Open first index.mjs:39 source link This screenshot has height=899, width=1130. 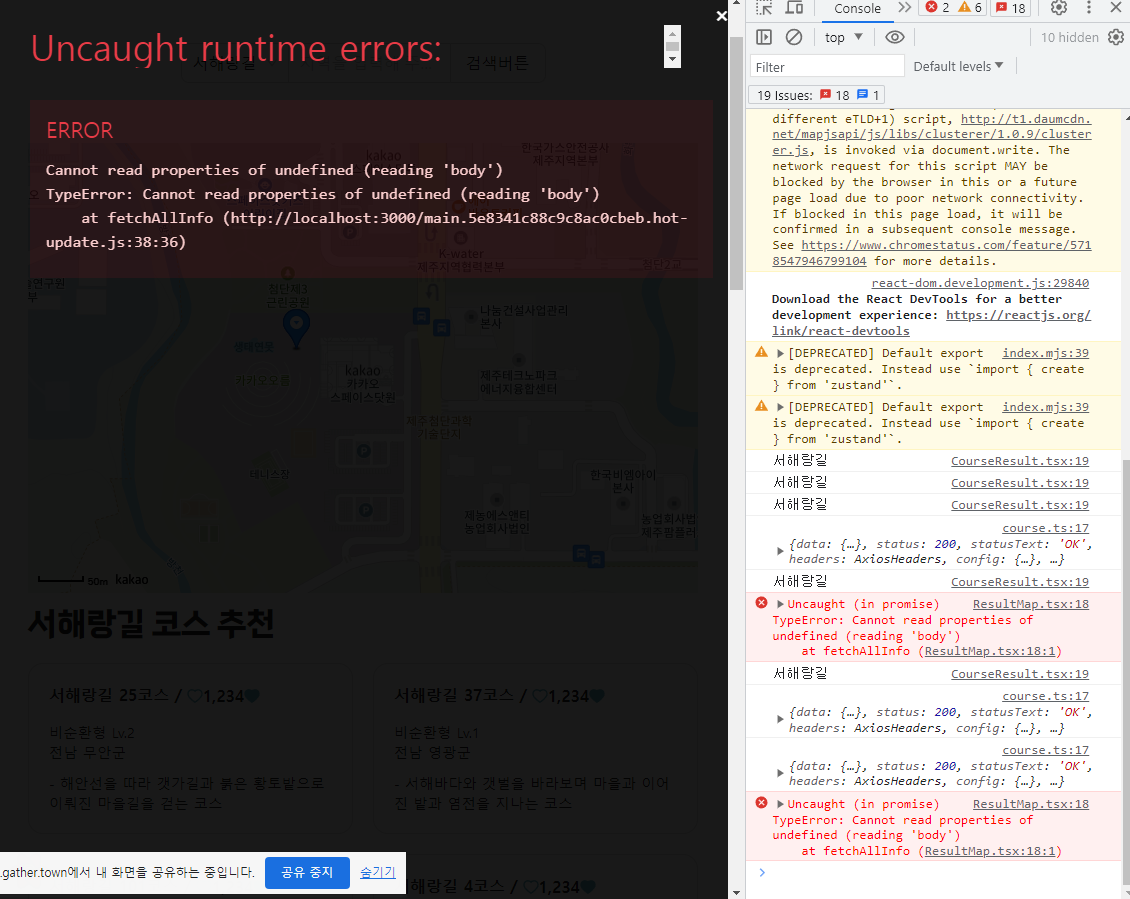click(x=1045, y=353)
